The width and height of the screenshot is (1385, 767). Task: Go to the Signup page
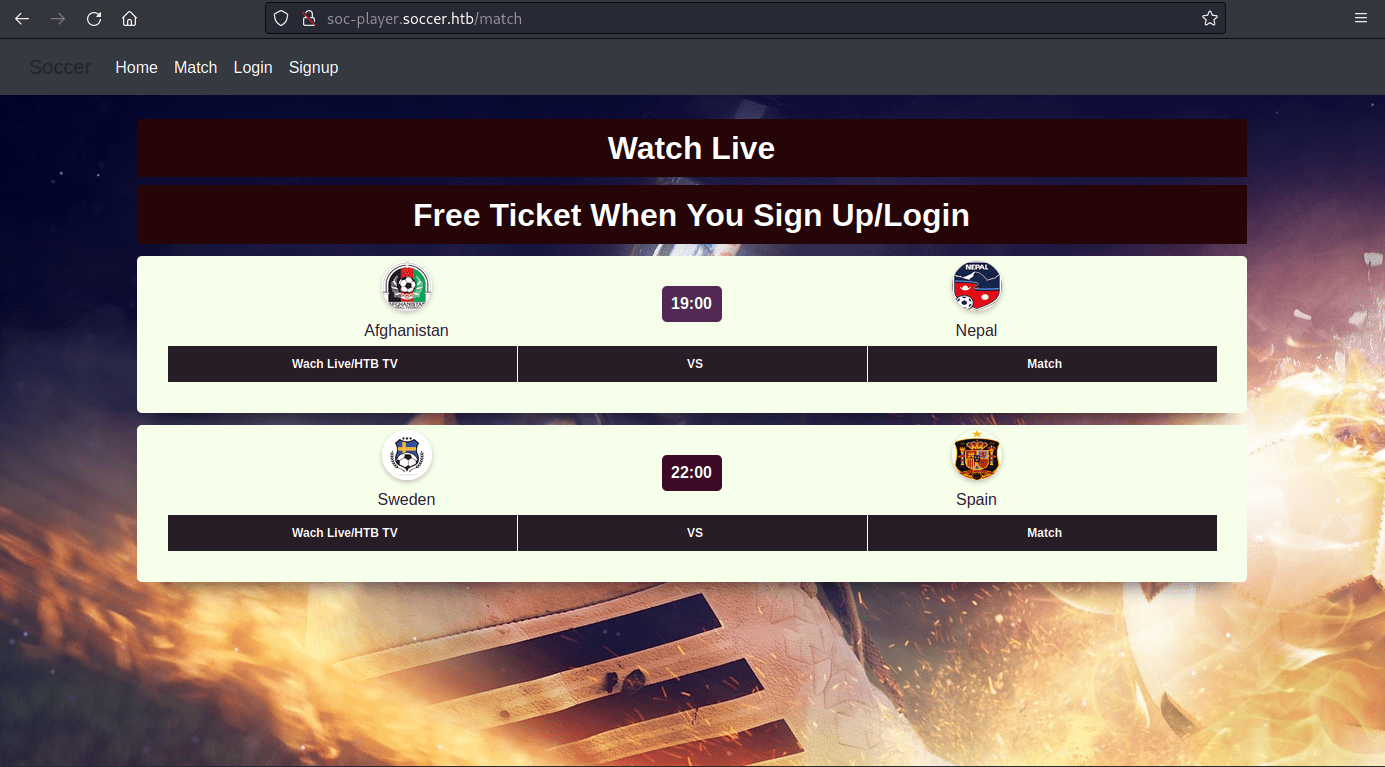pos(313,67)
